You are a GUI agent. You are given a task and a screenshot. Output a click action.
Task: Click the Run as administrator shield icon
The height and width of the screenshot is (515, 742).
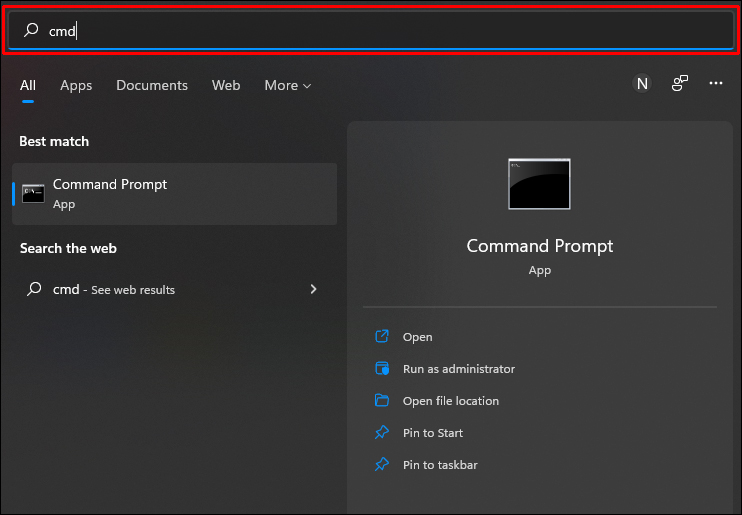(x=381, y=369)
